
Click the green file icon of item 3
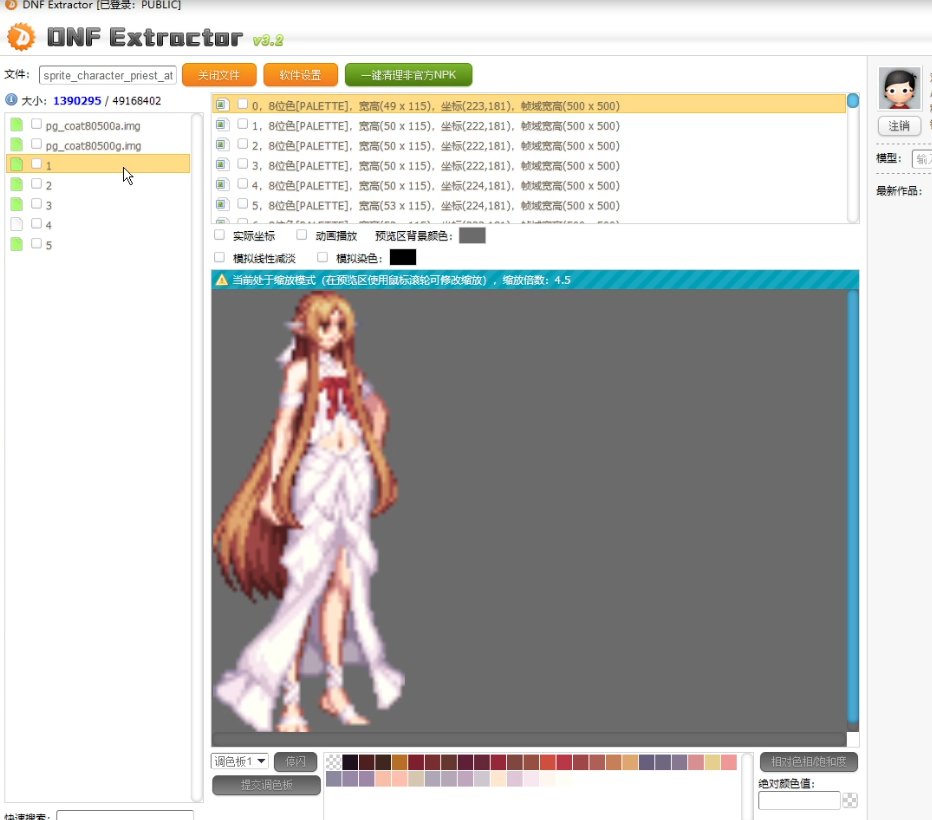[17, 204]
